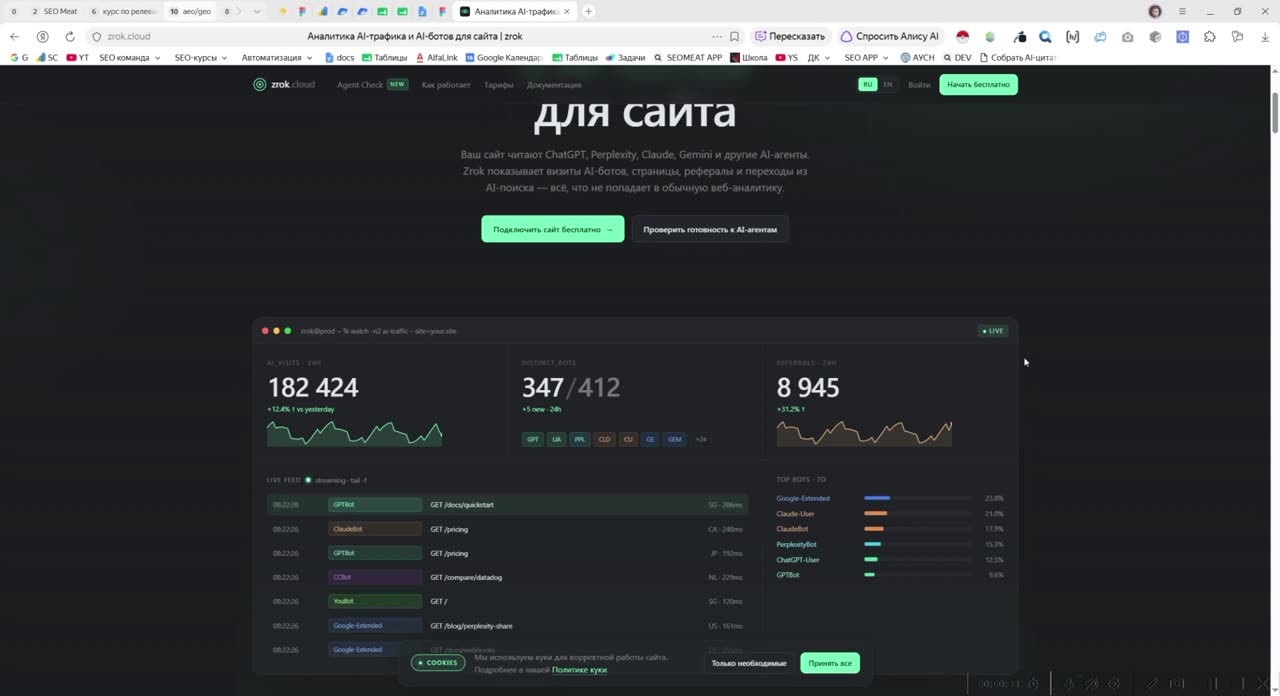Open the browser profile avatar
The image size is (1280, 696).
click(1155, 11)
